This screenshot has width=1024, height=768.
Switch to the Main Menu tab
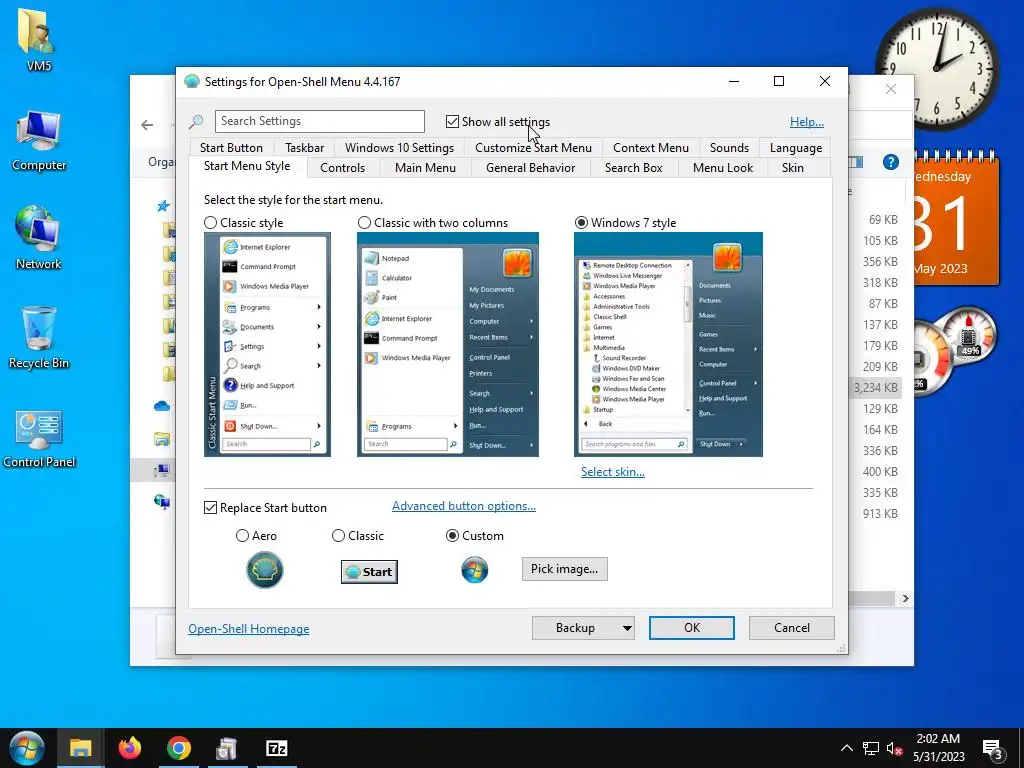pyautogui.click(x=425, y=168)
